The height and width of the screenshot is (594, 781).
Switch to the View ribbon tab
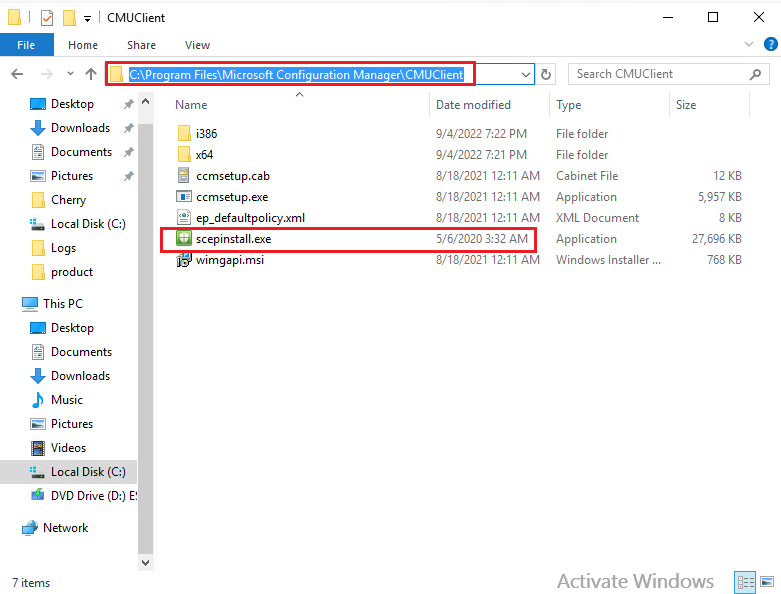197,45
